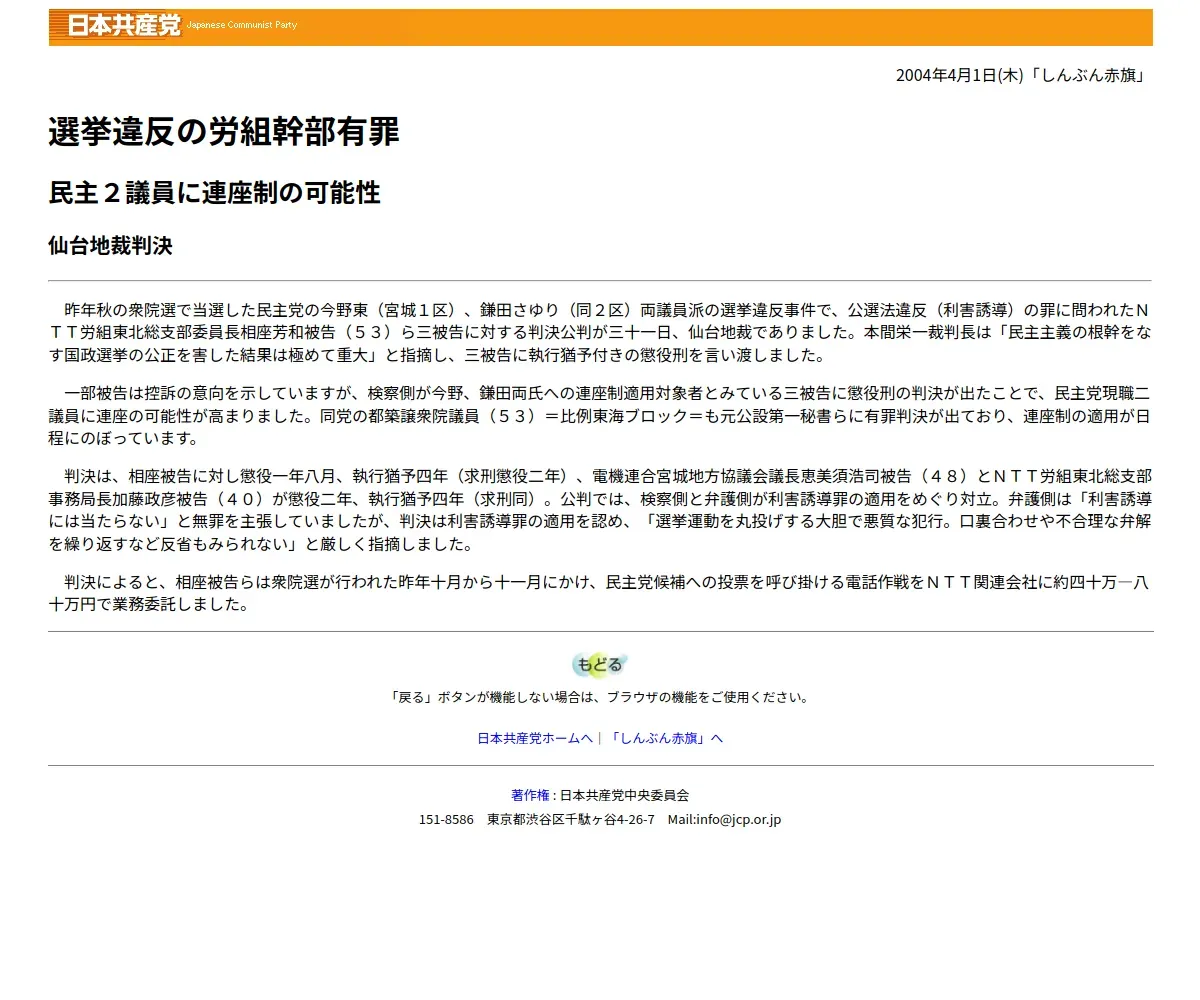Click the paragraph beginning 昨年秋の衆院選で当選した
The image size is (1200, 1000).
(600, 331)
